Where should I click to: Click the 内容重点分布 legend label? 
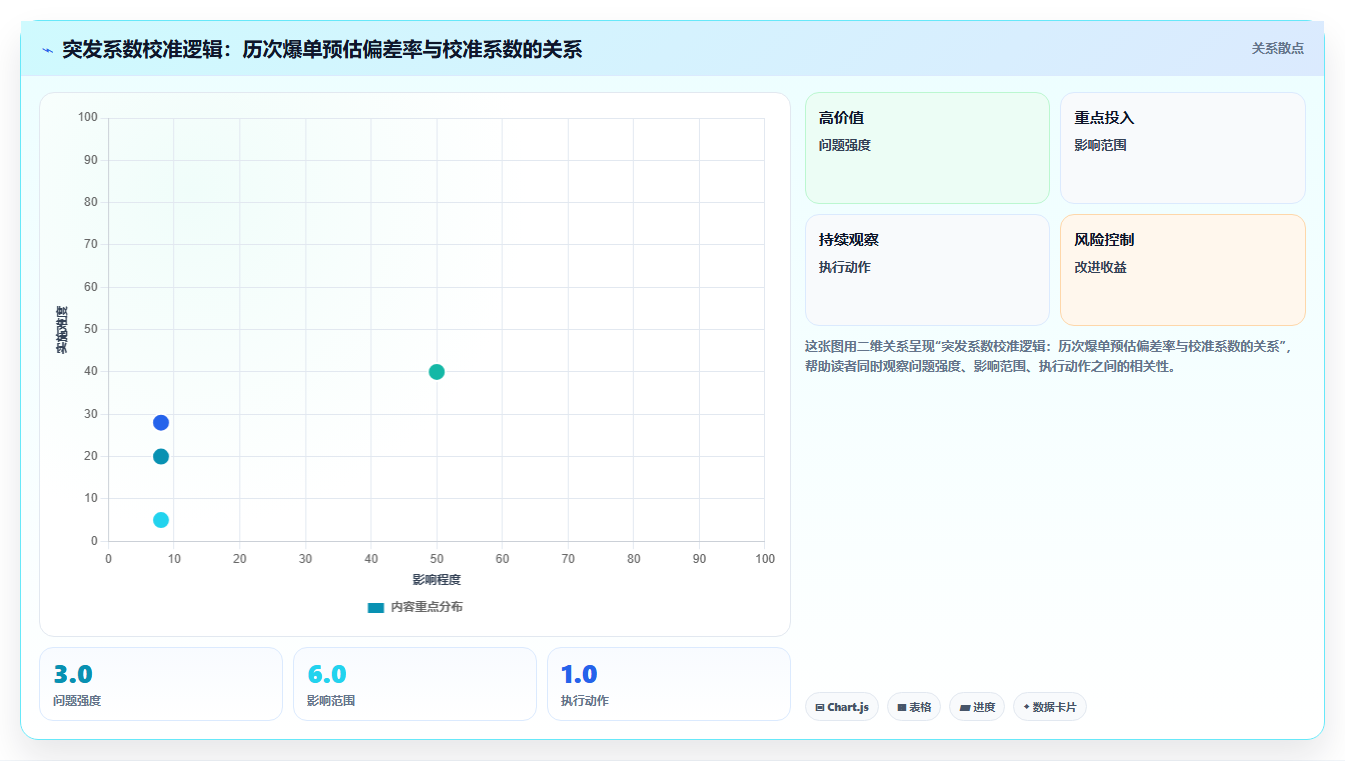click(x=427, y=607)
